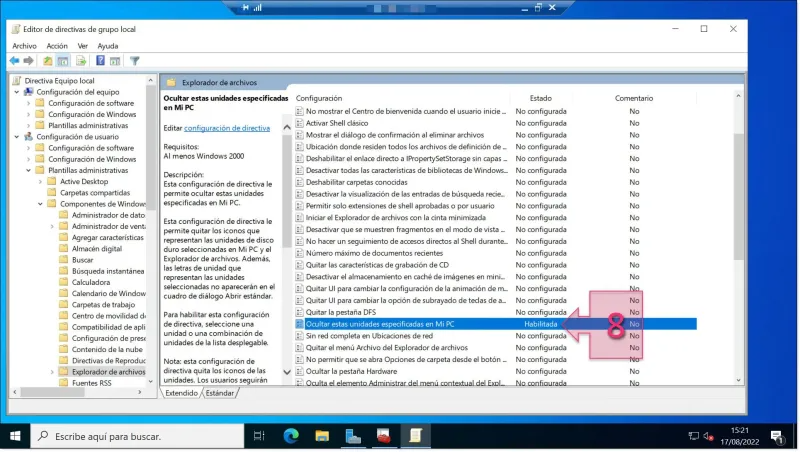800x452 pixels.
Task: Click the red toolbox taskbar icon
Action: (384, 436)
